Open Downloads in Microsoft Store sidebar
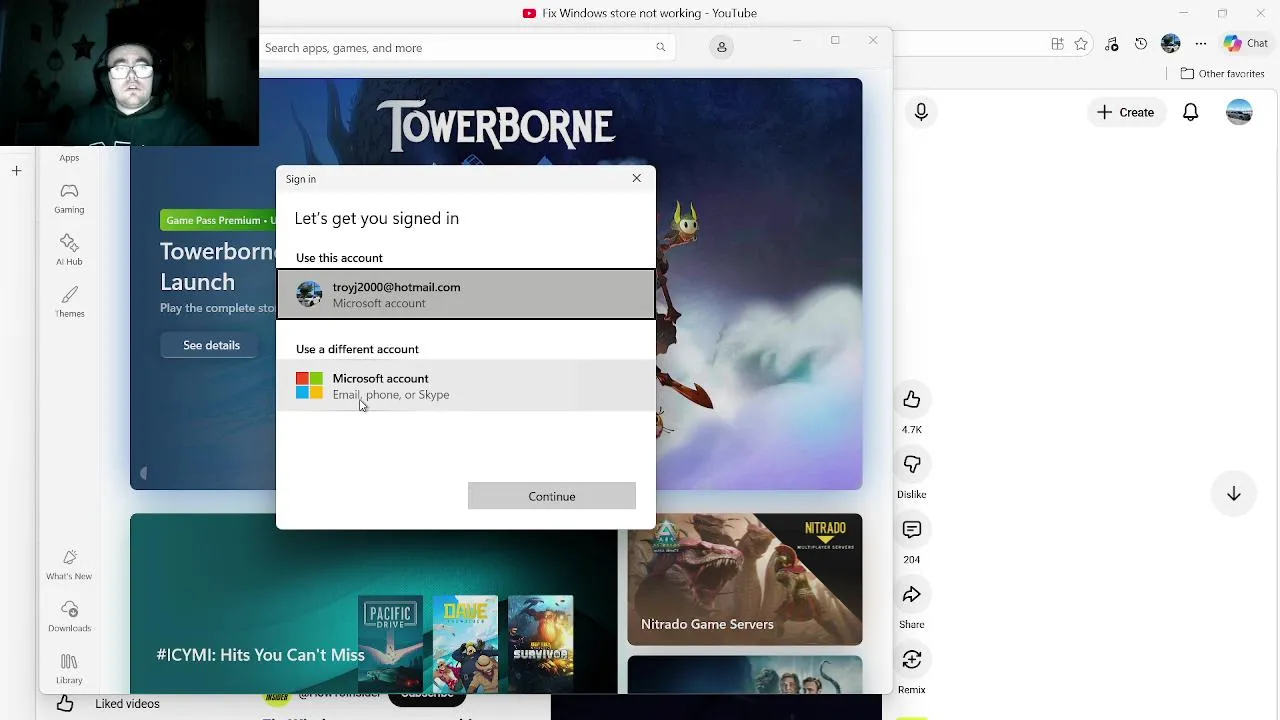1280x720 pixels. [69, 617]
